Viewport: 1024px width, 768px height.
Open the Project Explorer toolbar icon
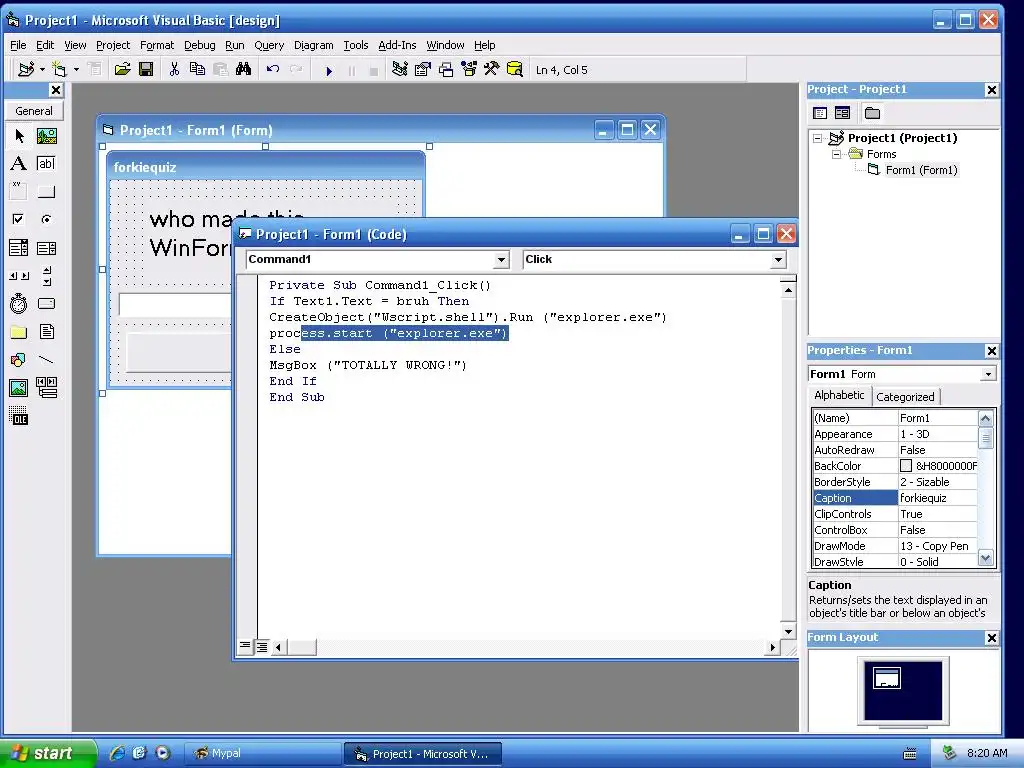click(400, 69)
